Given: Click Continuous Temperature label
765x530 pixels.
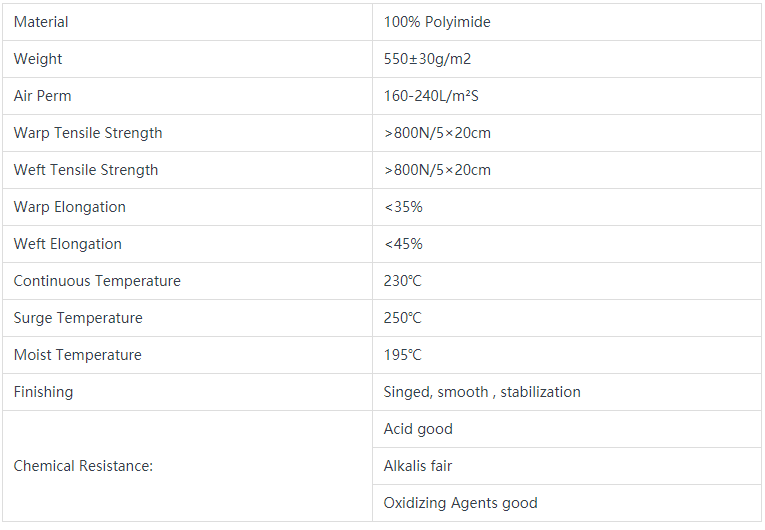Looking at the screenshot, I should click(x=97, y=281).
